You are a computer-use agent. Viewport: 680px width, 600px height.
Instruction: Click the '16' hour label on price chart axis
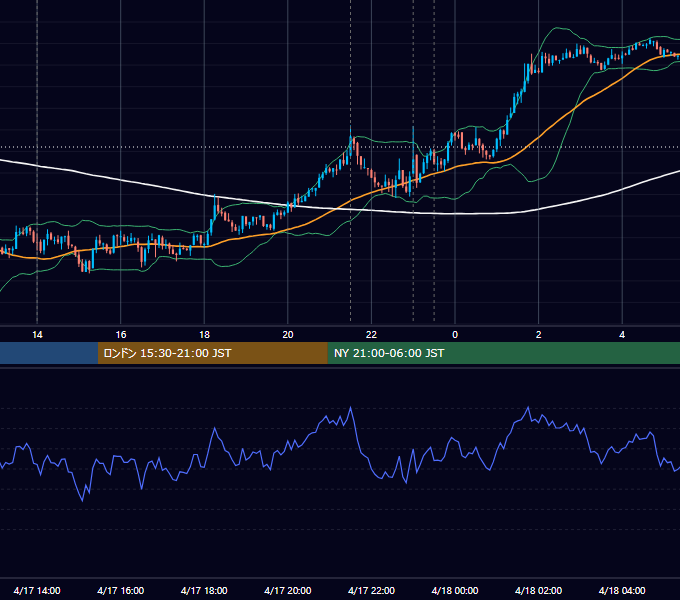click(x=121, y=335)
